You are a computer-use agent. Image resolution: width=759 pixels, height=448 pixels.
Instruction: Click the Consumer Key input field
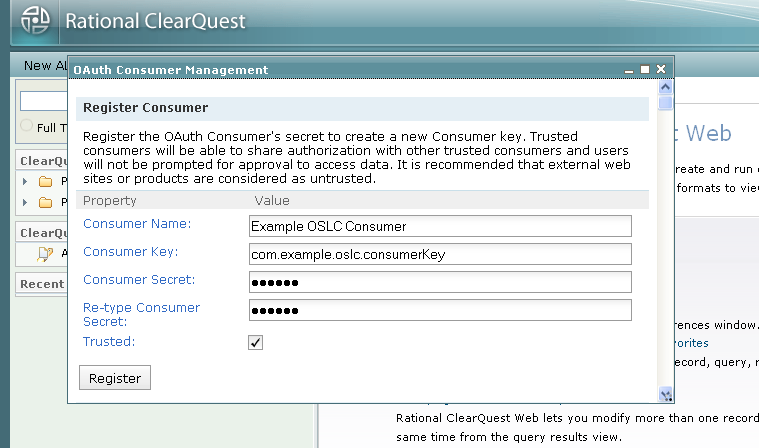440,254
